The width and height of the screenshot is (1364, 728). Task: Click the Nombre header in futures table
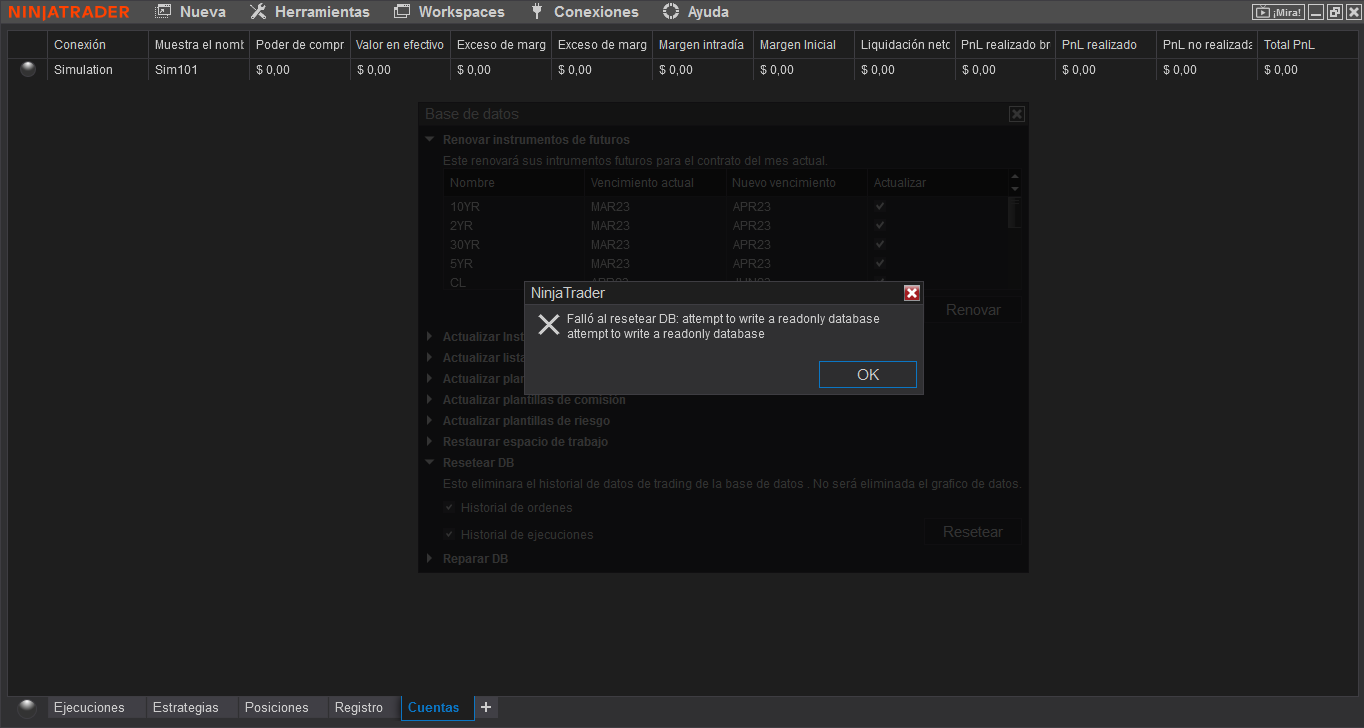514,183
